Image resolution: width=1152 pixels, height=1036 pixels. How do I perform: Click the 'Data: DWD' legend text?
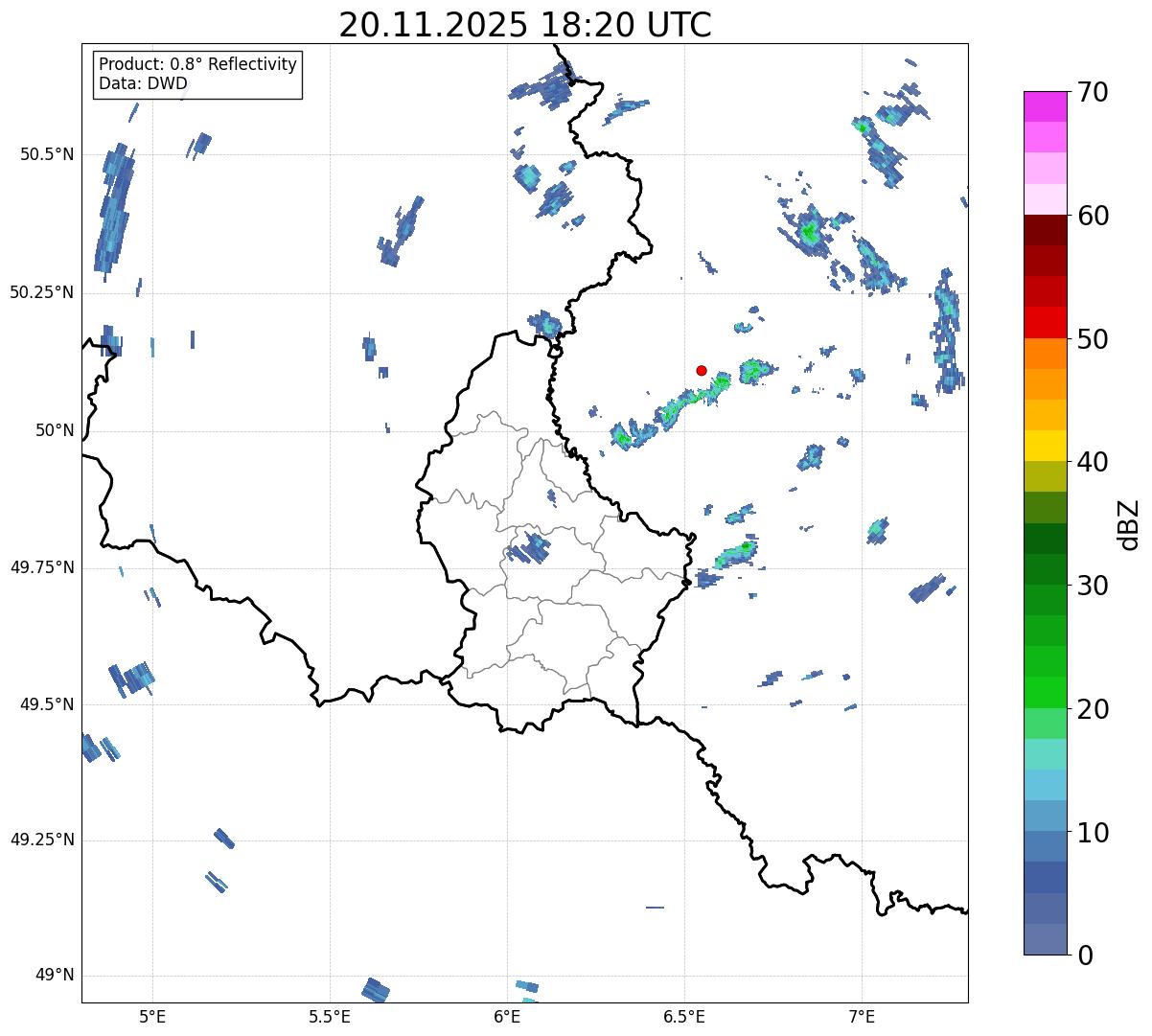coord(143,83)
